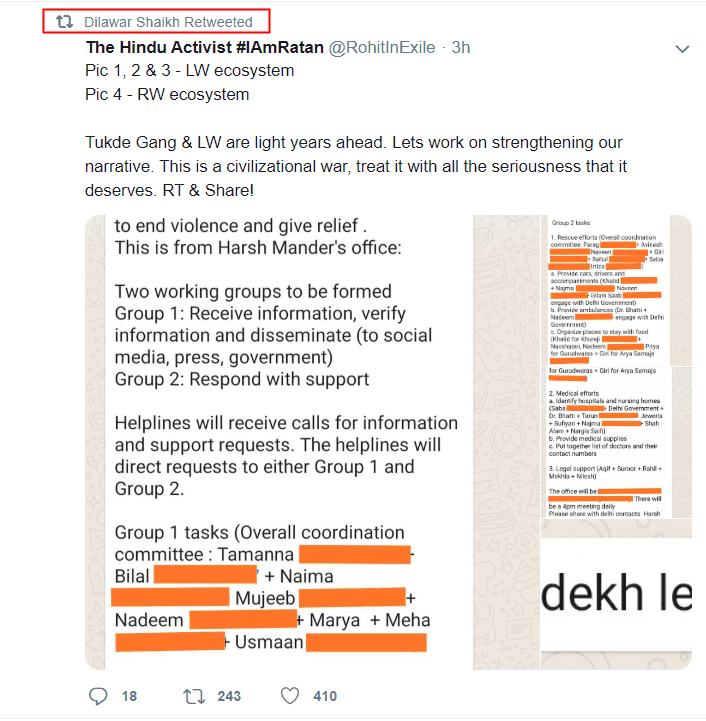Open the dekh le image thumbnail
Viewport: 706px width, 721px height.
(616, 595)
